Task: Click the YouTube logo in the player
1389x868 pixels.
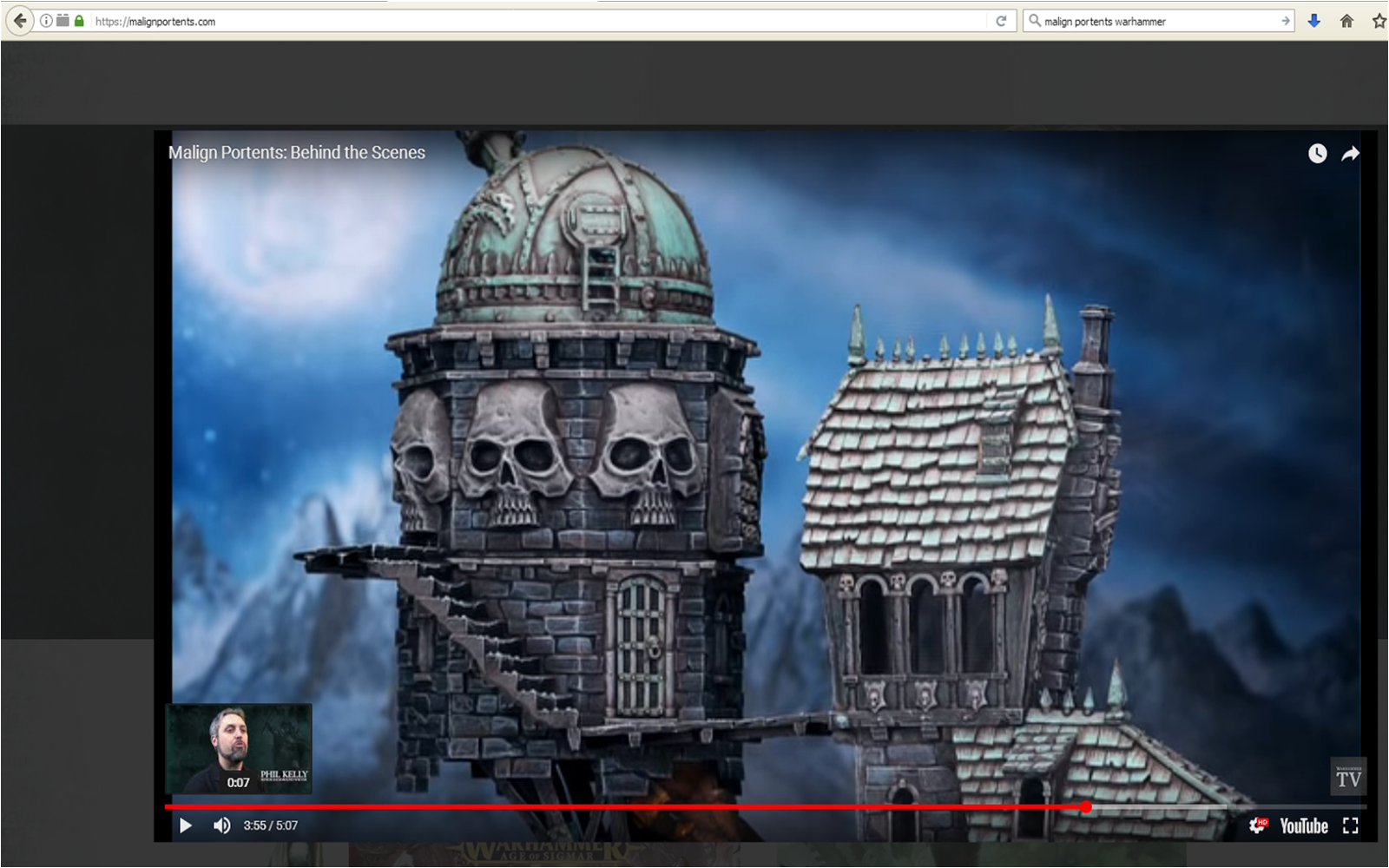Action: point(1304,825)
